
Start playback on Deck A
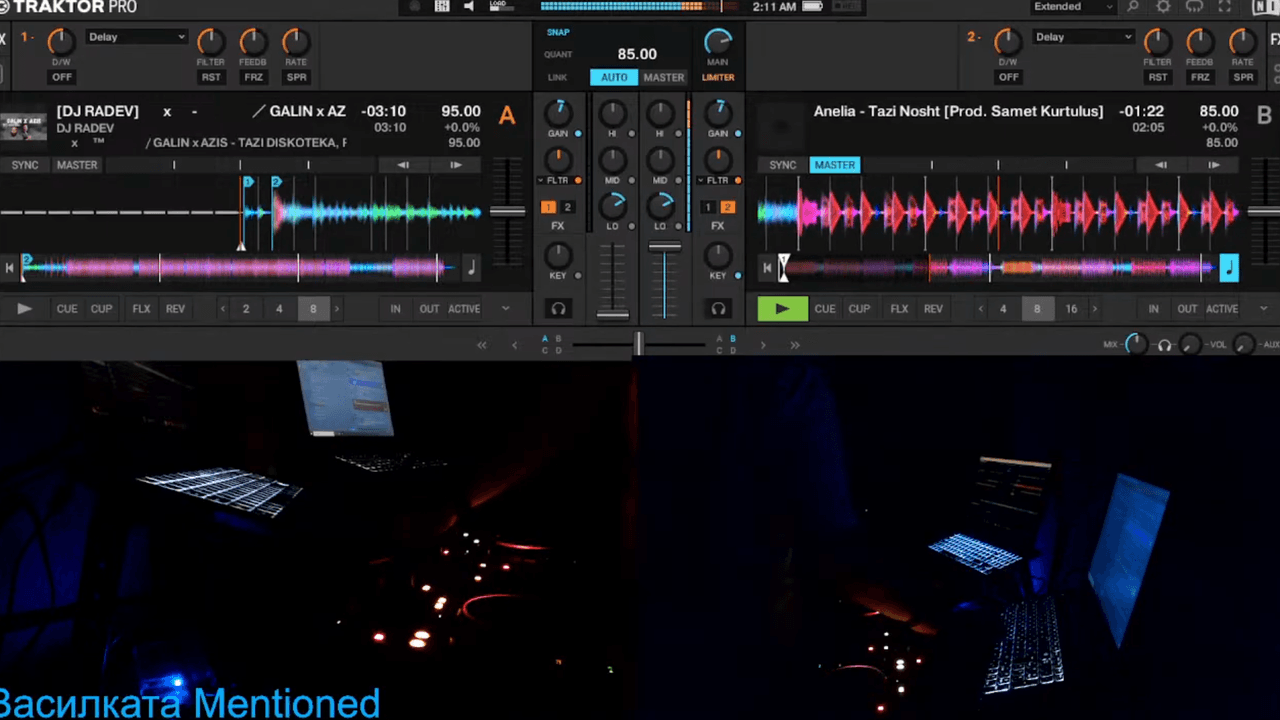(24, 309)
